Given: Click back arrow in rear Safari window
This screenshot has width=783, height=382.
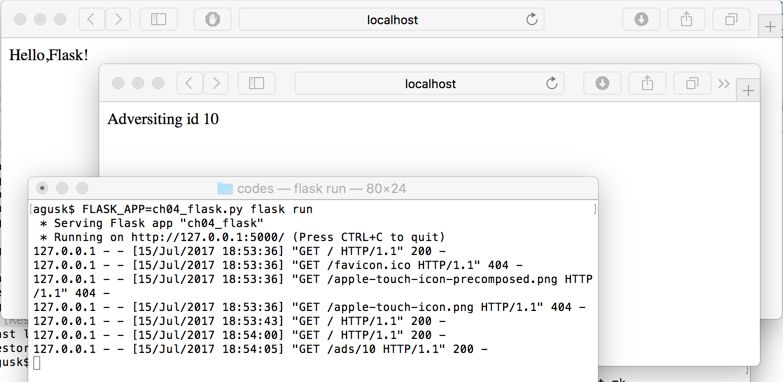Looking at the screenshot, I should pyautogui.click(x=91, y=19).
